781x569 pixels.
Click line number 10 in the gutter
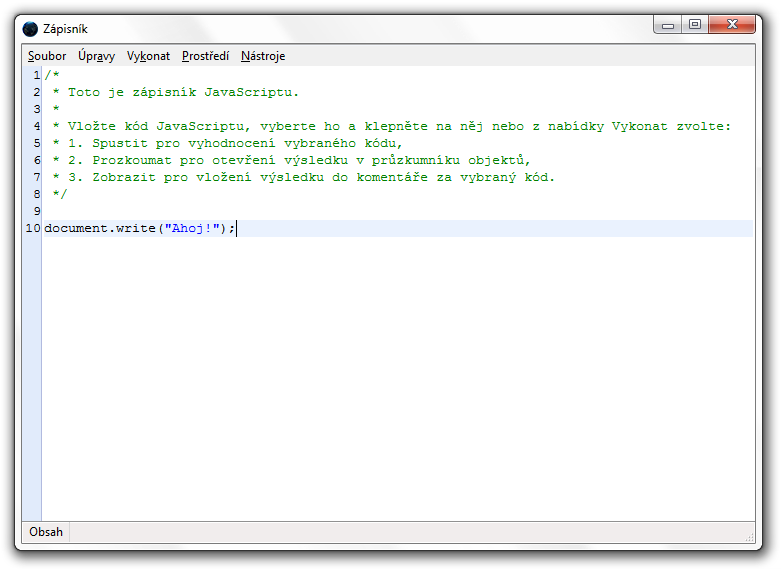tap(32, 228)
